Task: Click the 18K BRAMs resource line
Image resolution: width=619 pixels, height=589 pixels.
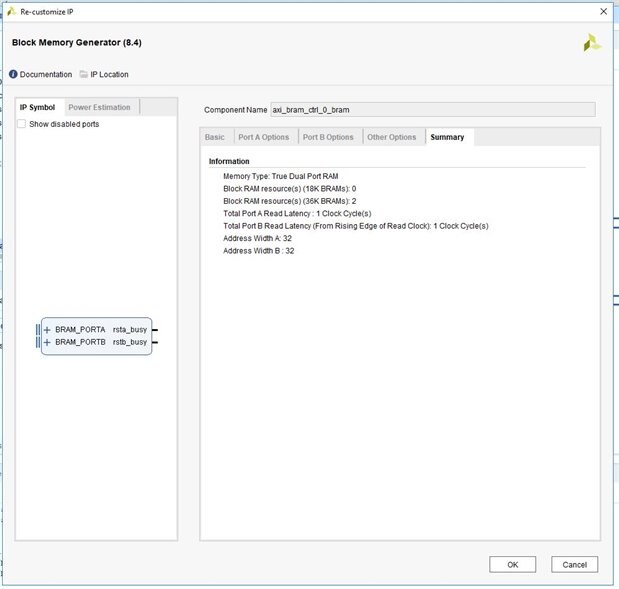Action: (289, 189)
